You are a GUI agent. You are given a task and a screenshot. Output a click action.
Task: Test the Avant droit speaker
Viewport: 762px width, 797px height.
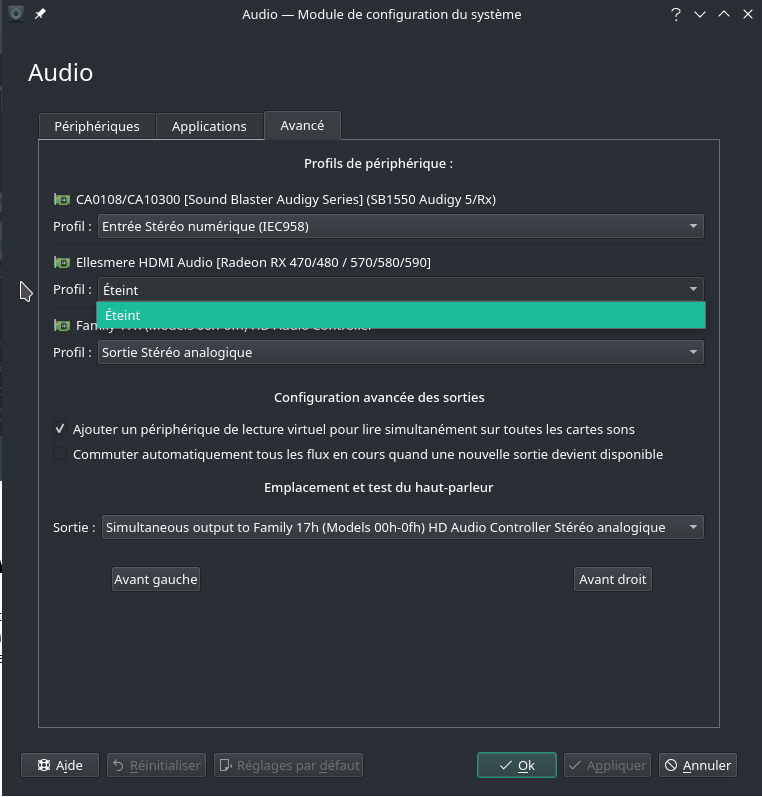pyautogui.click(x=613, y=579)
